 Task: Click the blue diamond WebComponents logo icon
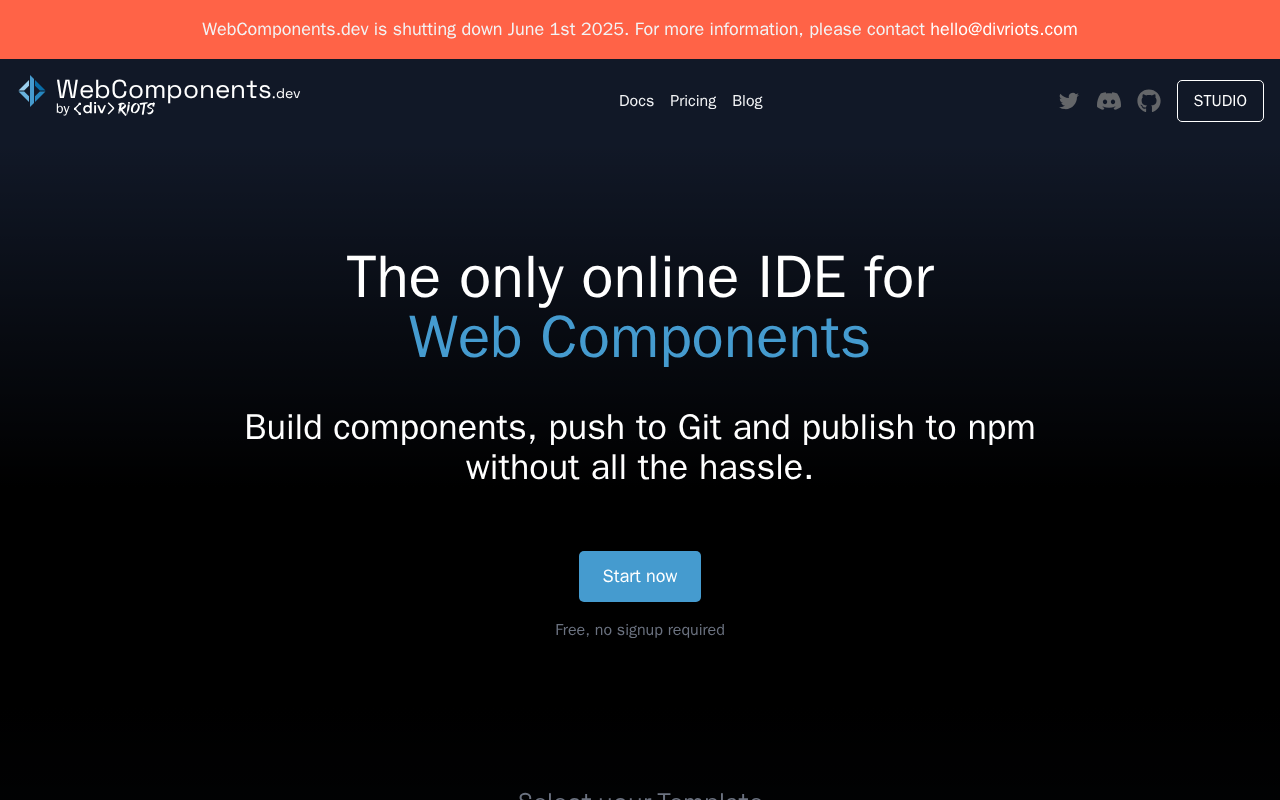tap(32, 91)
